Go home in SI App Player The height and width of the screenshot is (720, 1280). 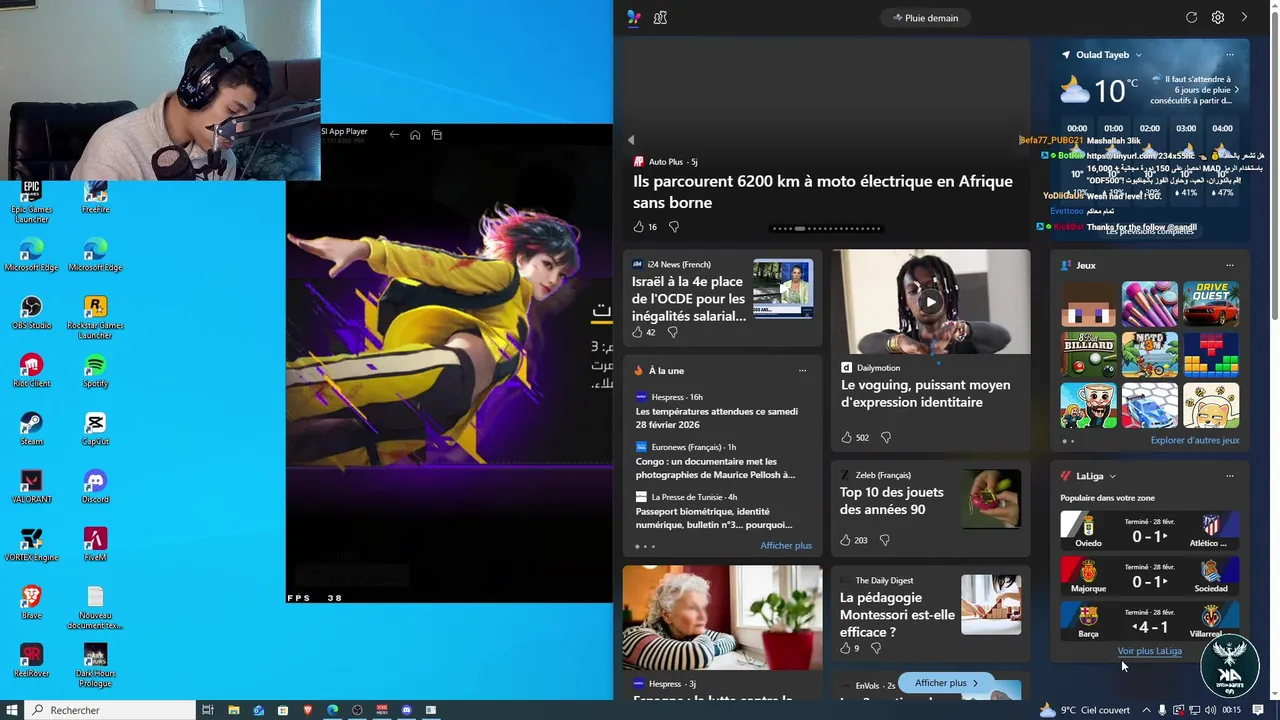click(415, 135)
